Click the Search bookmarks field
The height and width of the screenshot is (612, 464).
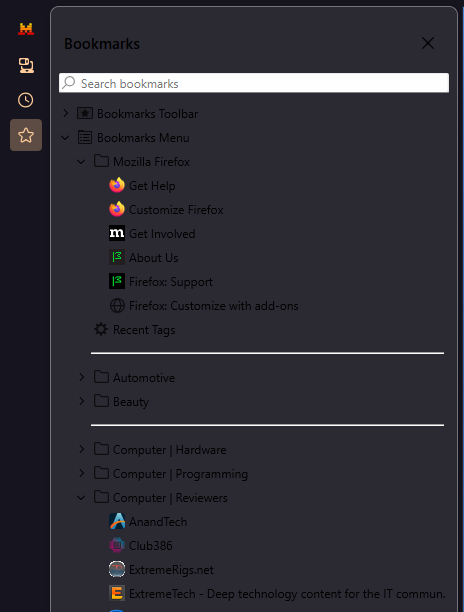(x=254, y=83)
